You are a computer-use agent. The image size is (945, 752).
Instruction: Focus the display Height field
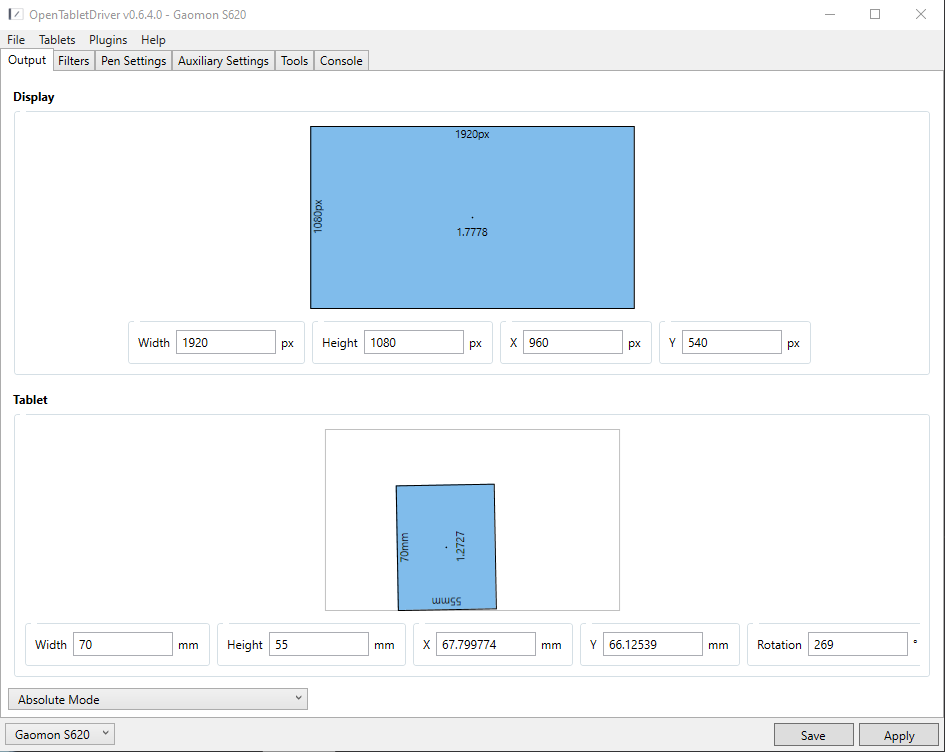coord(413,343)
